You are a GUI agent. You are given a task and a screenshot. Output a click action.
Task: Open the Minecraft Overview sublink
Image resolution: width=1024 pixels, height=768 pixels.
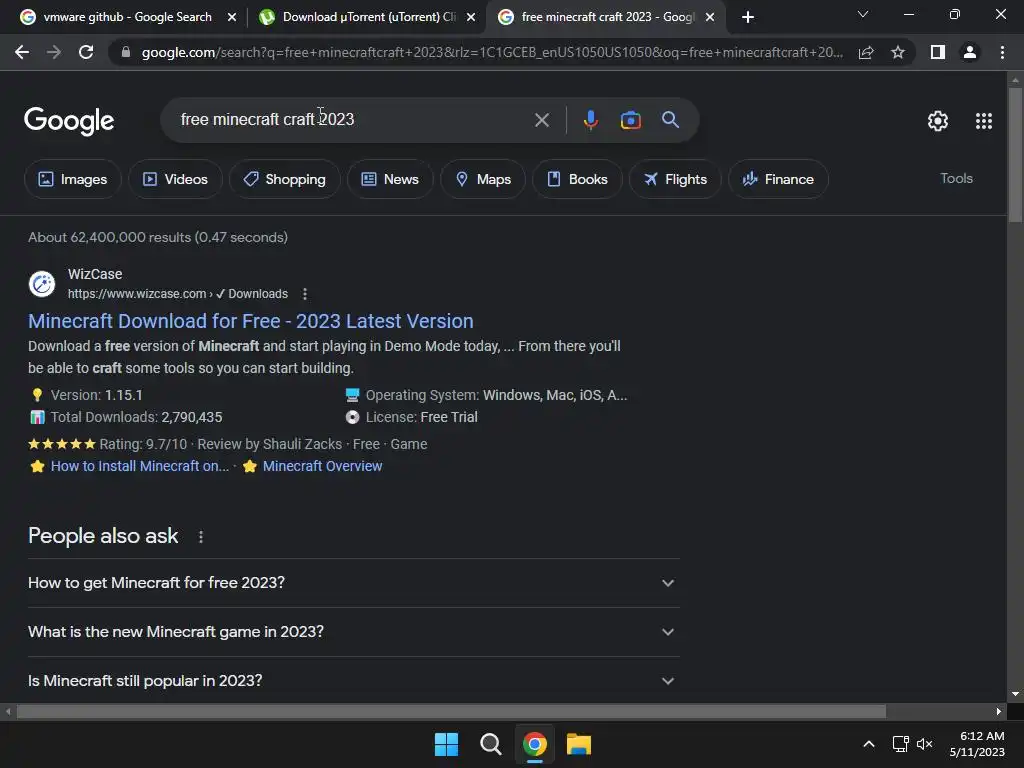click(323, 466)
